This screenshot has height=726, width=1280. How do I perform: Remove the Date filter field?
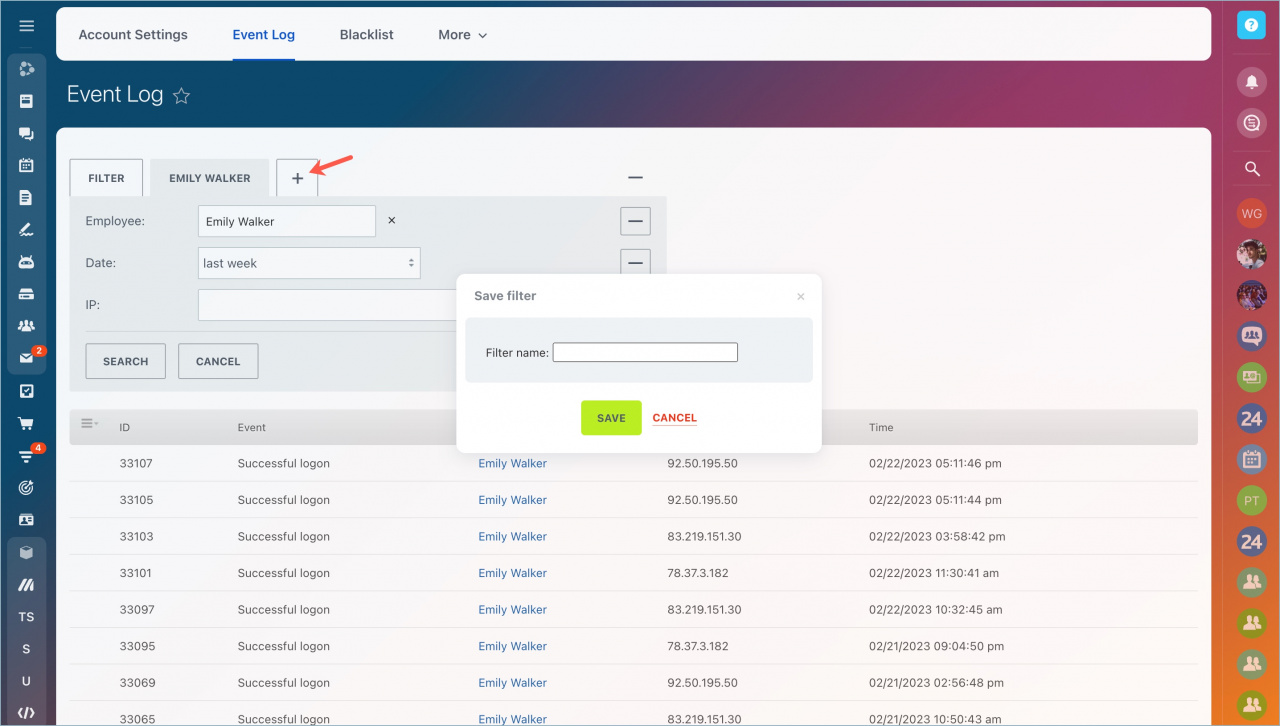pyautogui.click(x=635, y=262)
